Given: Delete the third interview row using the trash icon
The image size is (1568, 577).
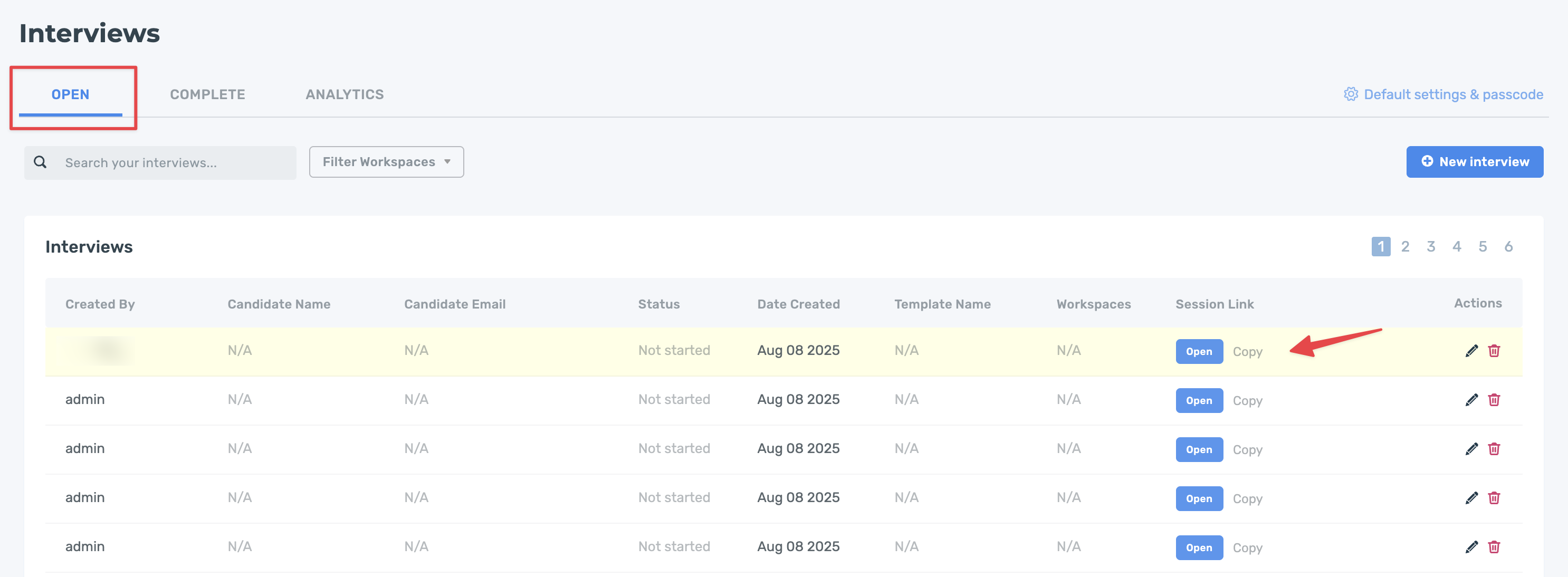Looking at the screenshot, I should [1494, 449].
